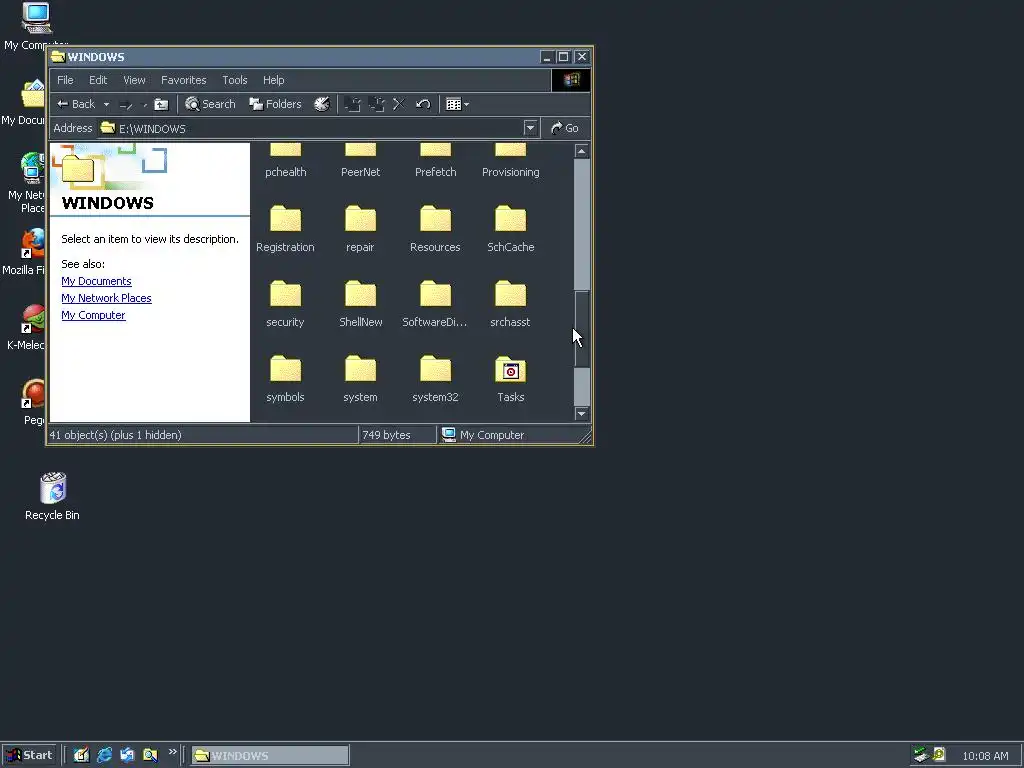Click the network tray icon
The width and height of the screenshot is (1024, 768).
(x=921, y=756)
